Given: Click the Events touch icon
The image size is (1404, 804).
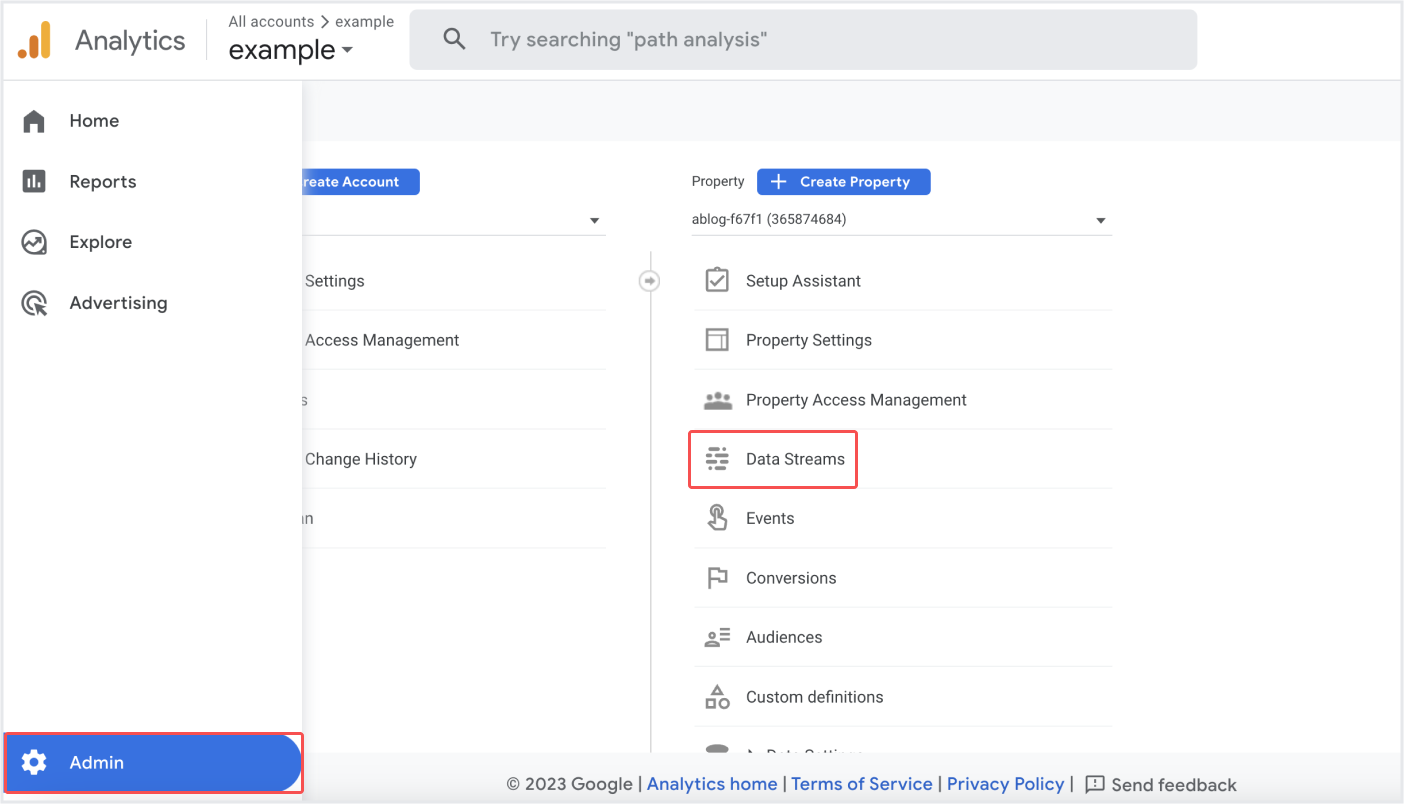Looking at the screenshot, I should tap(717, 518).
